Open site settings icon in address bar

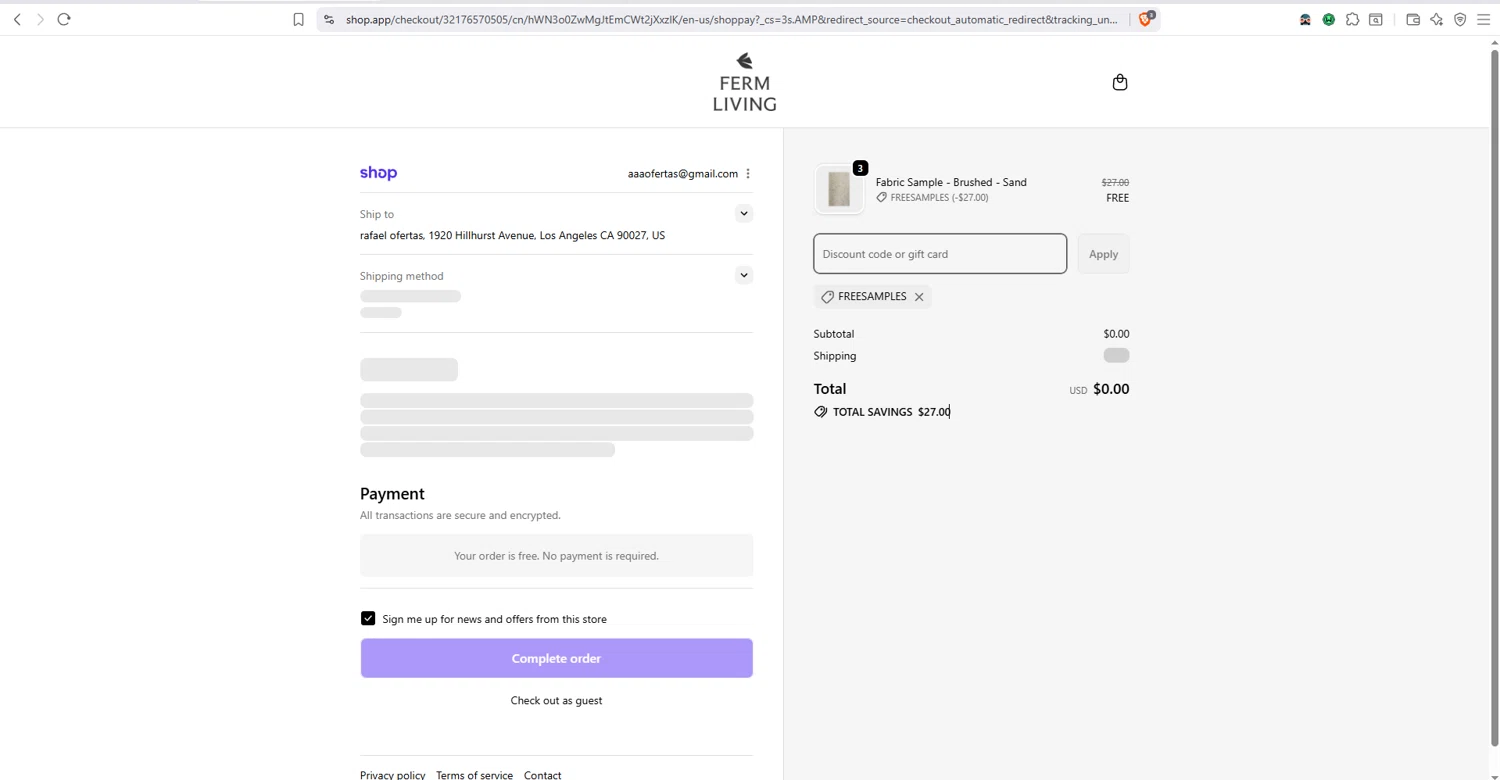click(329, 19)
